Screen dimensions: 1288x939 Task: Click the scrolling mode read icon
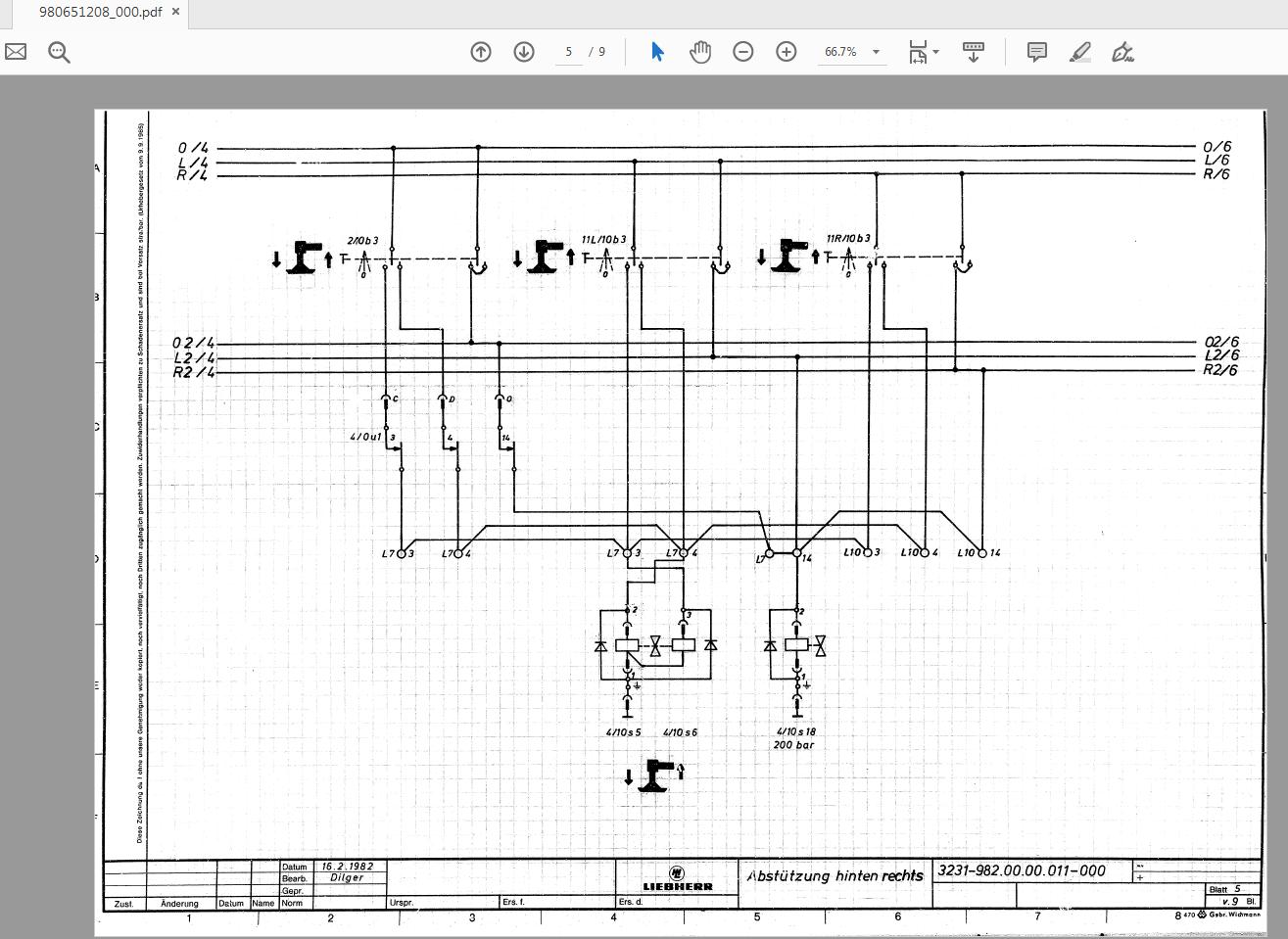pos(974,52)
